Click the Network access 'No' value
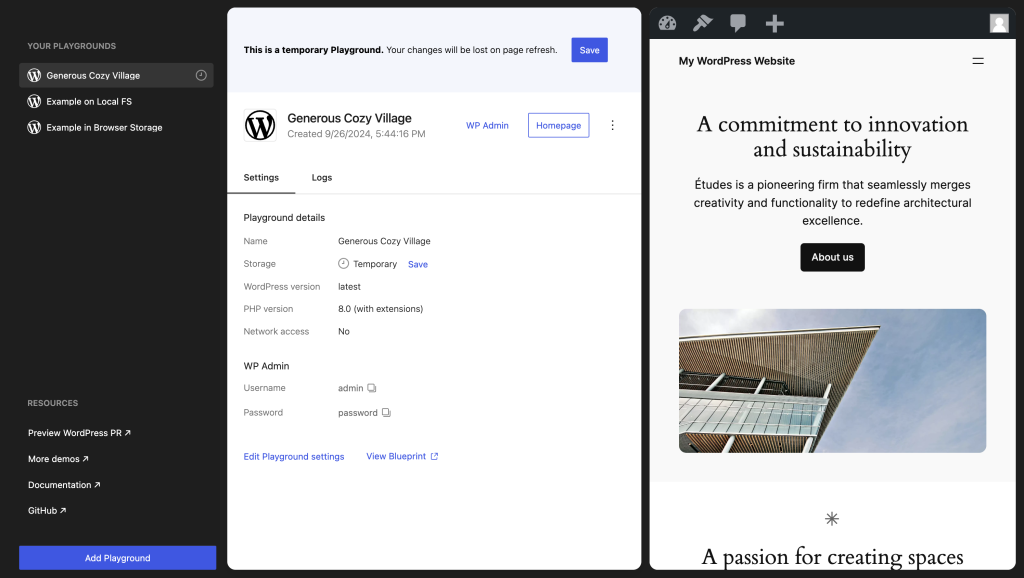 tap(344, 332)
